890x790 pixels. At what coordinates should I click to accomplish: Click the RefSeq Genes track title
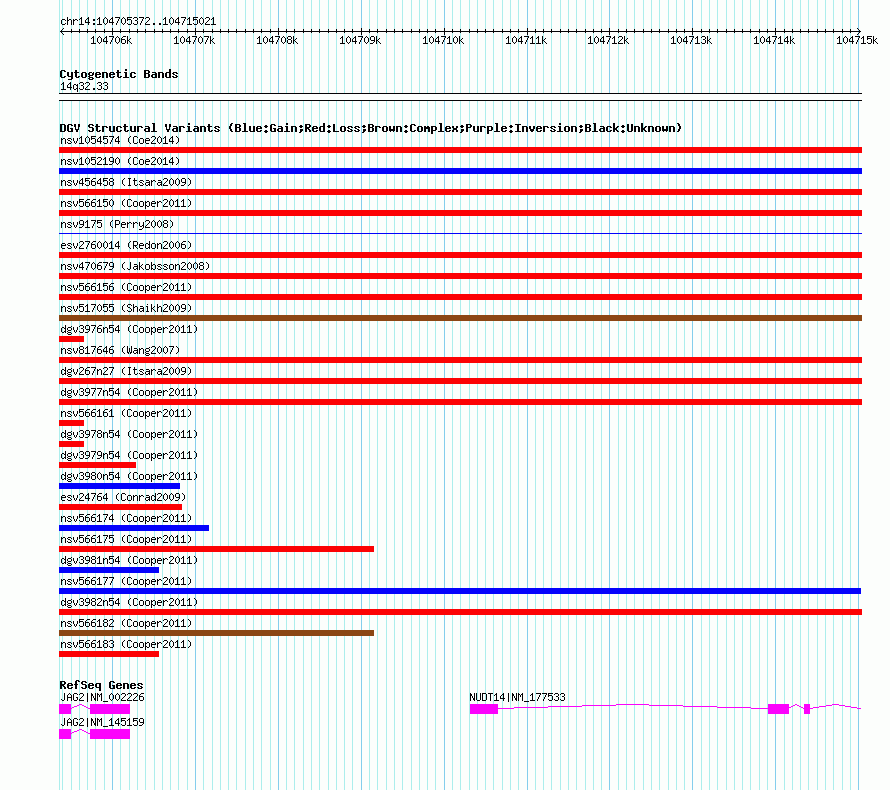click(x=101, y=684)
